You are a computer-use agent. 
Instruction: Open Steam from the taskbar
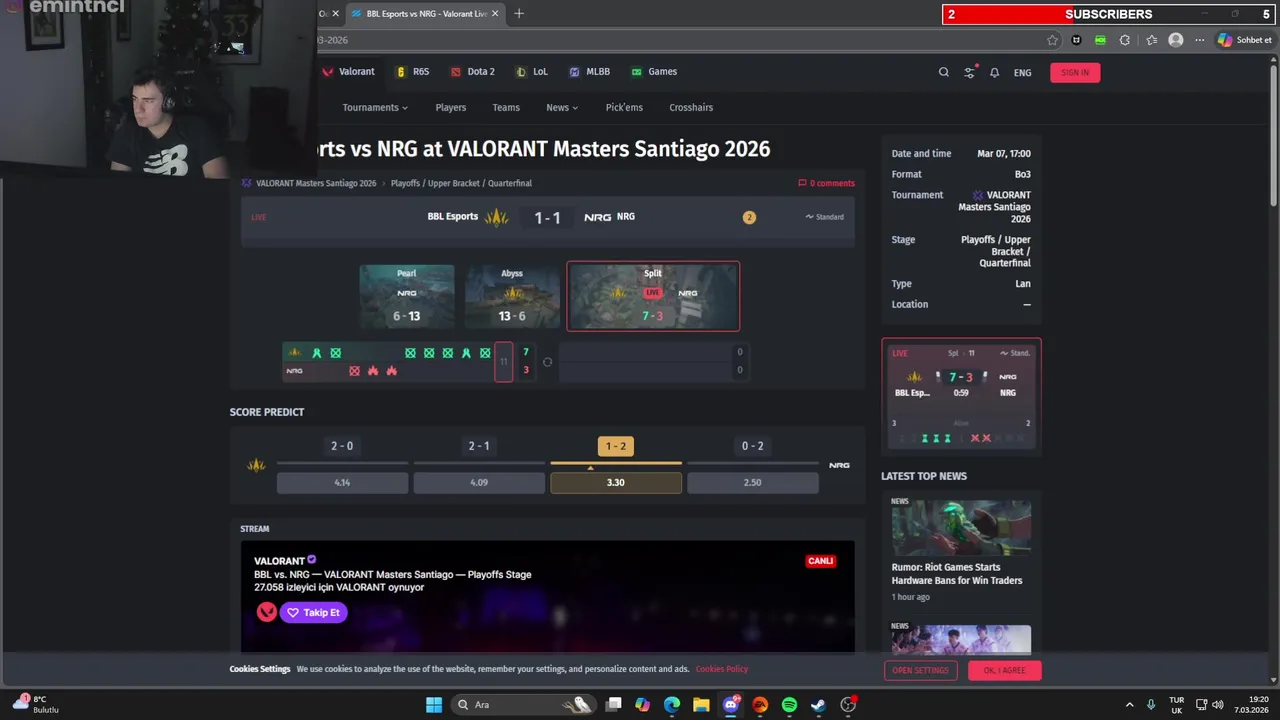coord(818,705)
